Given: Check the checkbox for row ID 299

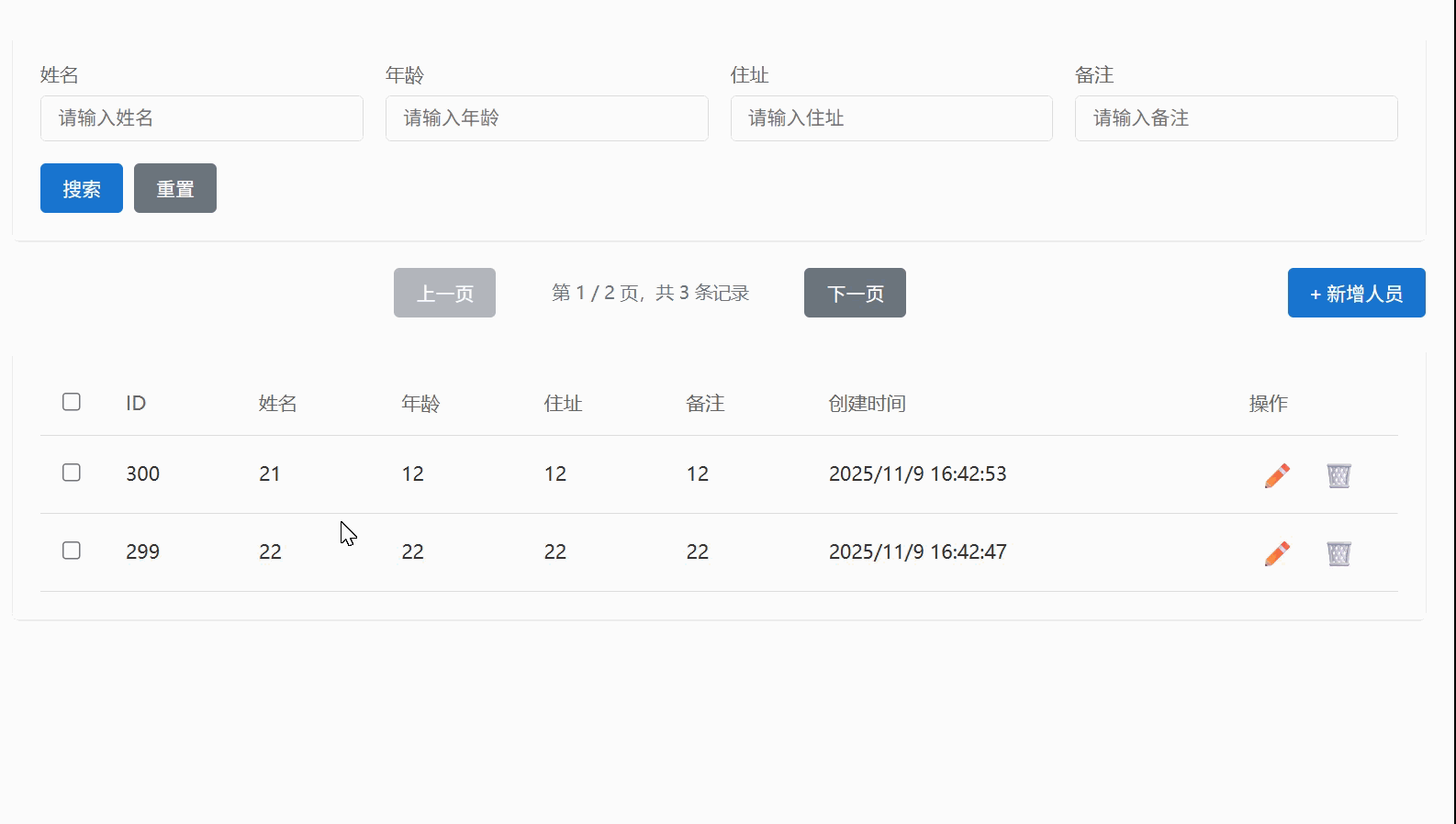Looking at the screenshot, I should tap(72, 551).
